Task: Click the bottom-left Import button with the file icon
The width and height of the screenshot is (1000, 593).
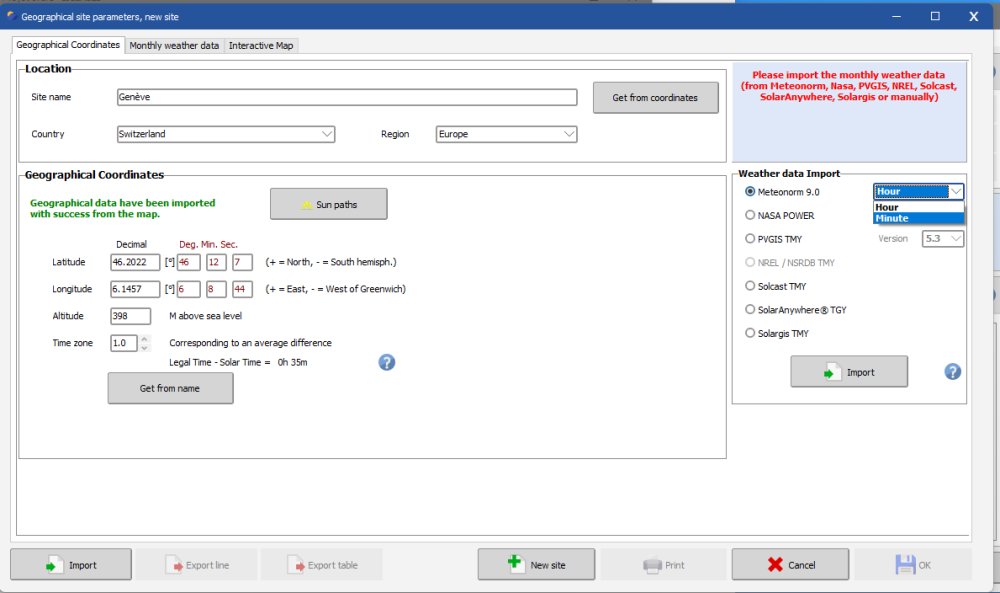Action: pos(71,564)
